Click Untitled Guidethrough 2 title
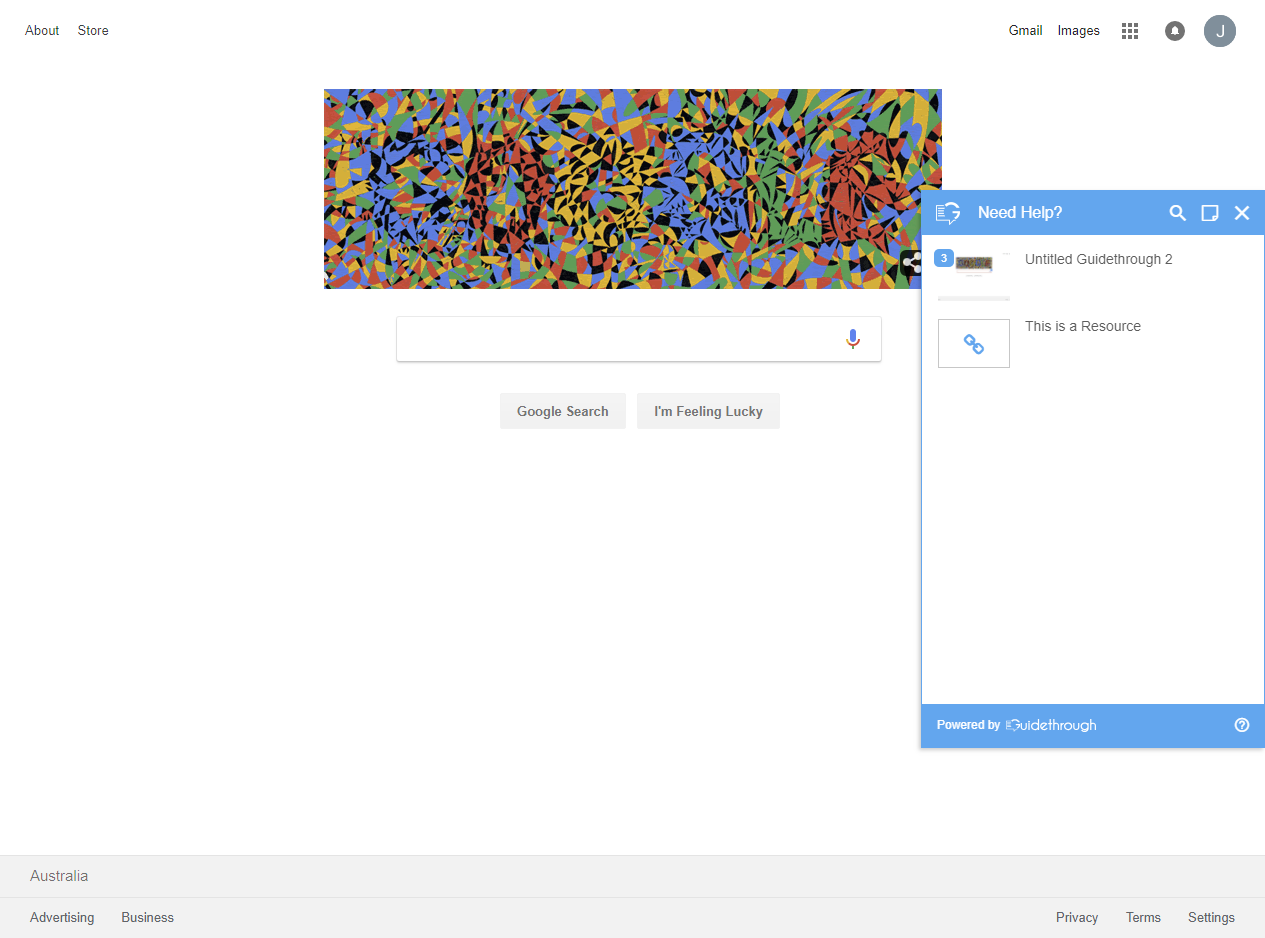 pyautogui.click(x=1099, y=259)
